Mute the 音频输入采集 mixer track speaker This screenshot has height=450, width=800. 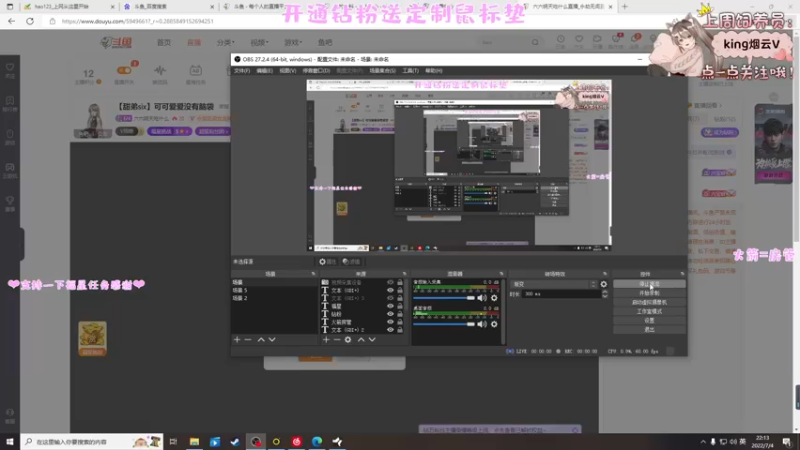tap(482, 298)
